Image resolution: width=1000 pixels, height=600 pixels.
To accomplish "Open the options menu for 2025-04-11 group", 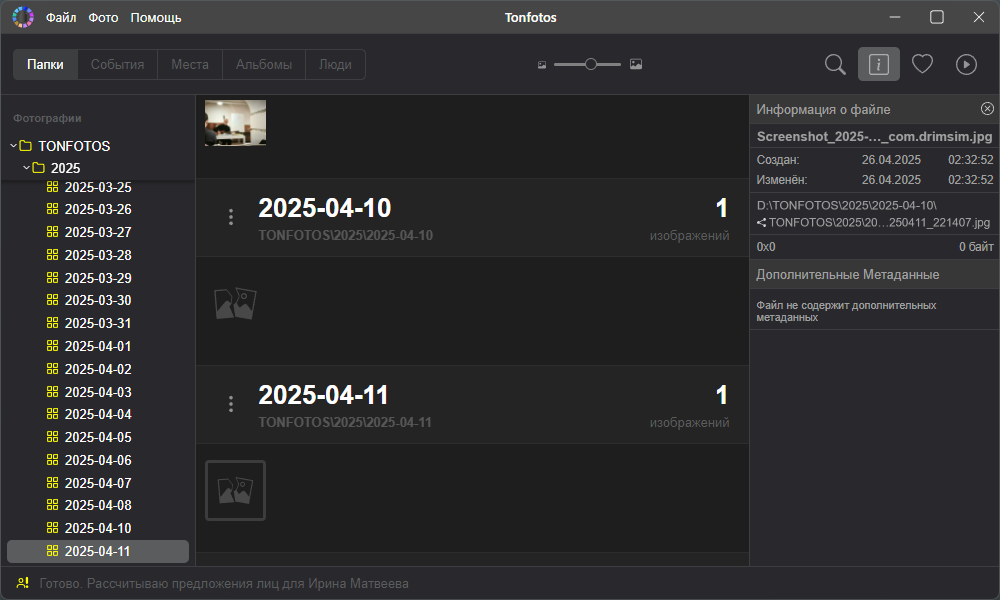I will (231, 404).
